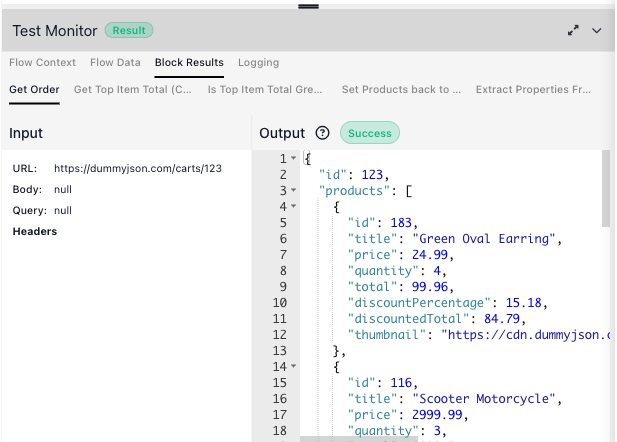Open the Is Top Item Total Gre... tab
Image resolution: width=617 pixels, height=442 pixels.
(x=265, y=89)
